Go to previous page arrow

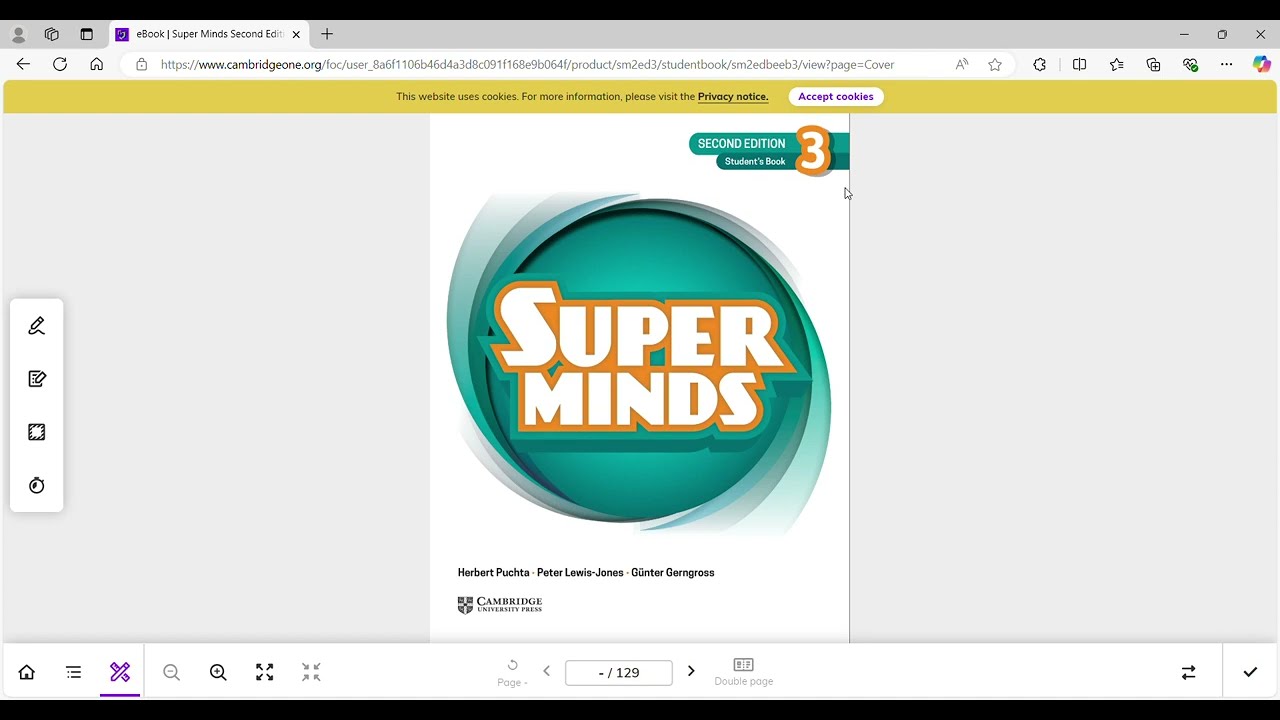[x=546, y=671]
